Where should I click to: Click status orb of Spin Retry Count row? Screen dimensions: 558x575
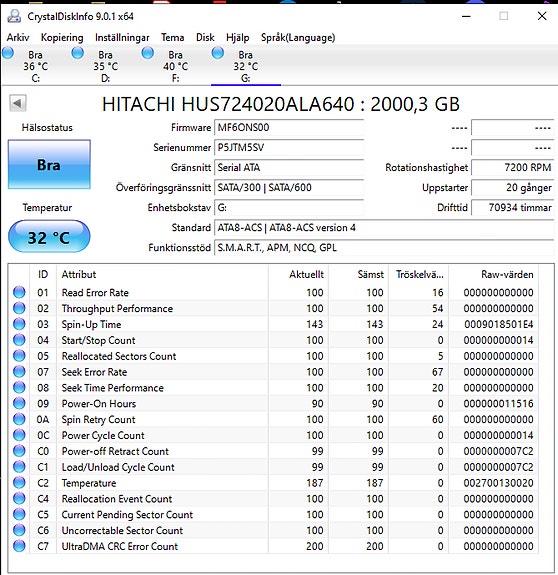pyautogui.click(x=19, y=419)
